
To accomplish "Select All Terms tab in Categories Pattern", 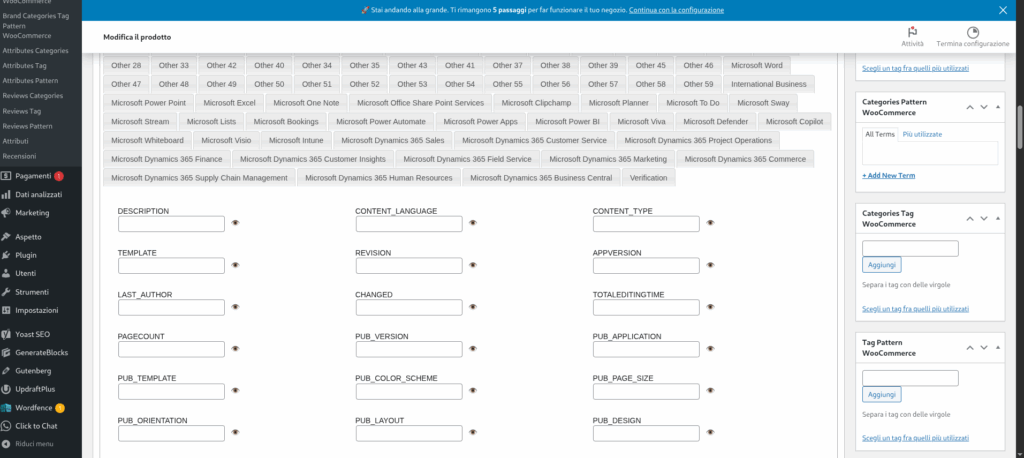I will 880,134.
